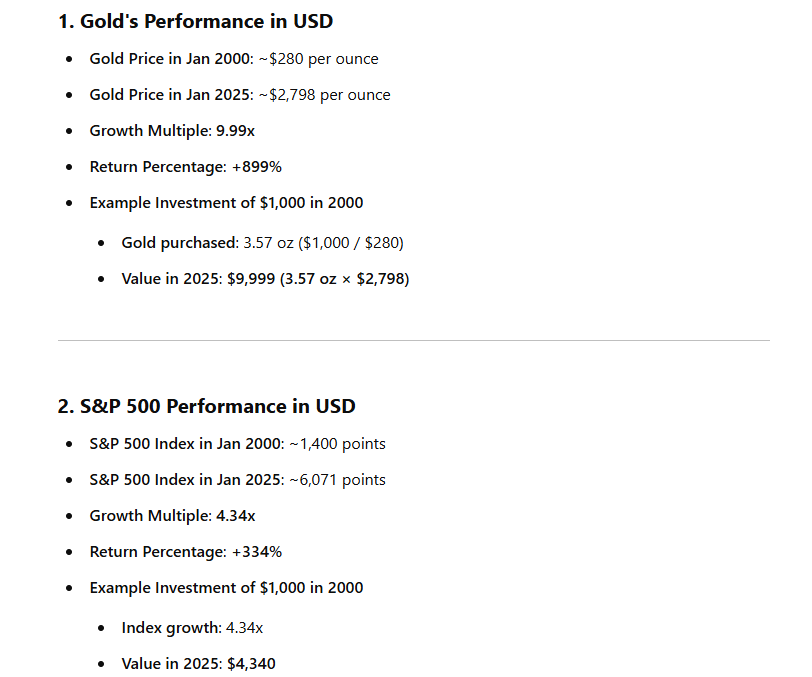Click the ~6,071 points value
Screen dimensions: 812x677
[337, 480]
